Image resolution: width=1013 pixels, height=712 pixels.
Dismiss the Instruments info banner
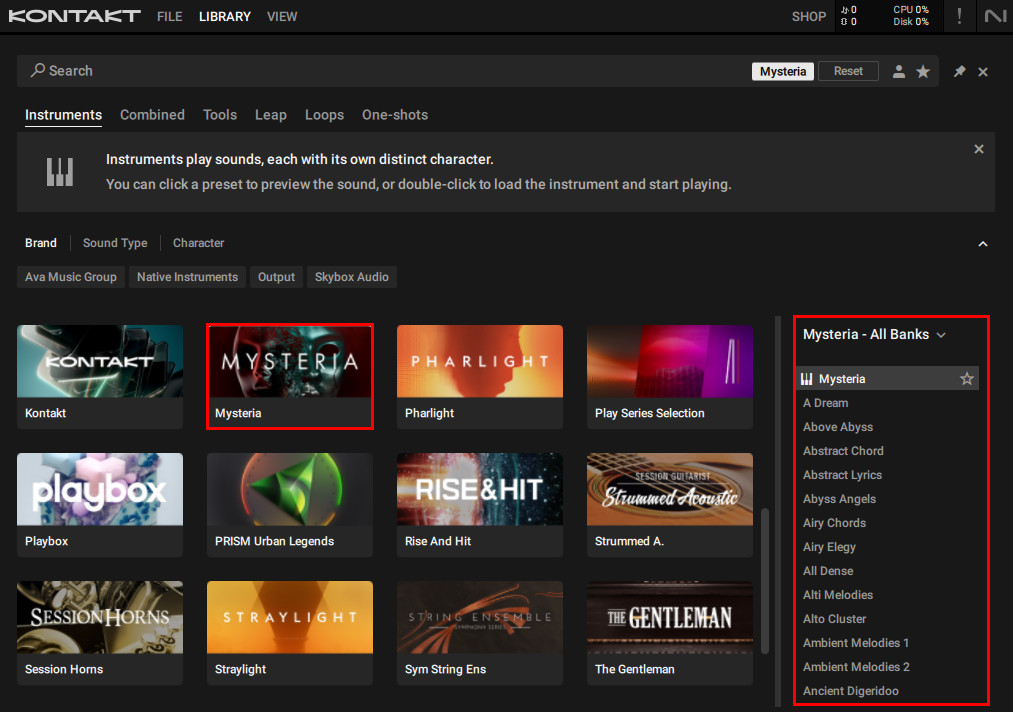(979, 149)
